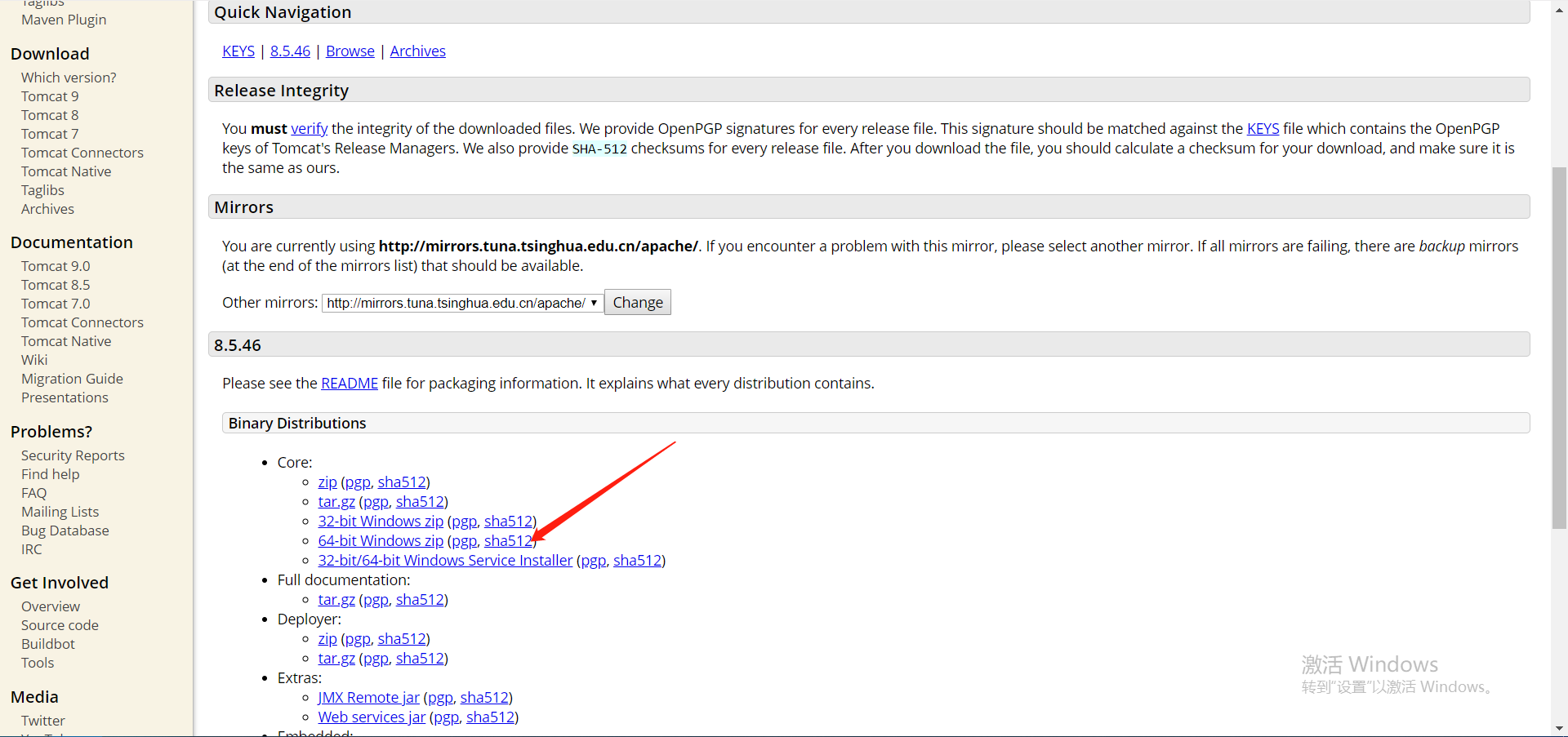Open the README file link
1568x737 pixels.
[350, 384]
